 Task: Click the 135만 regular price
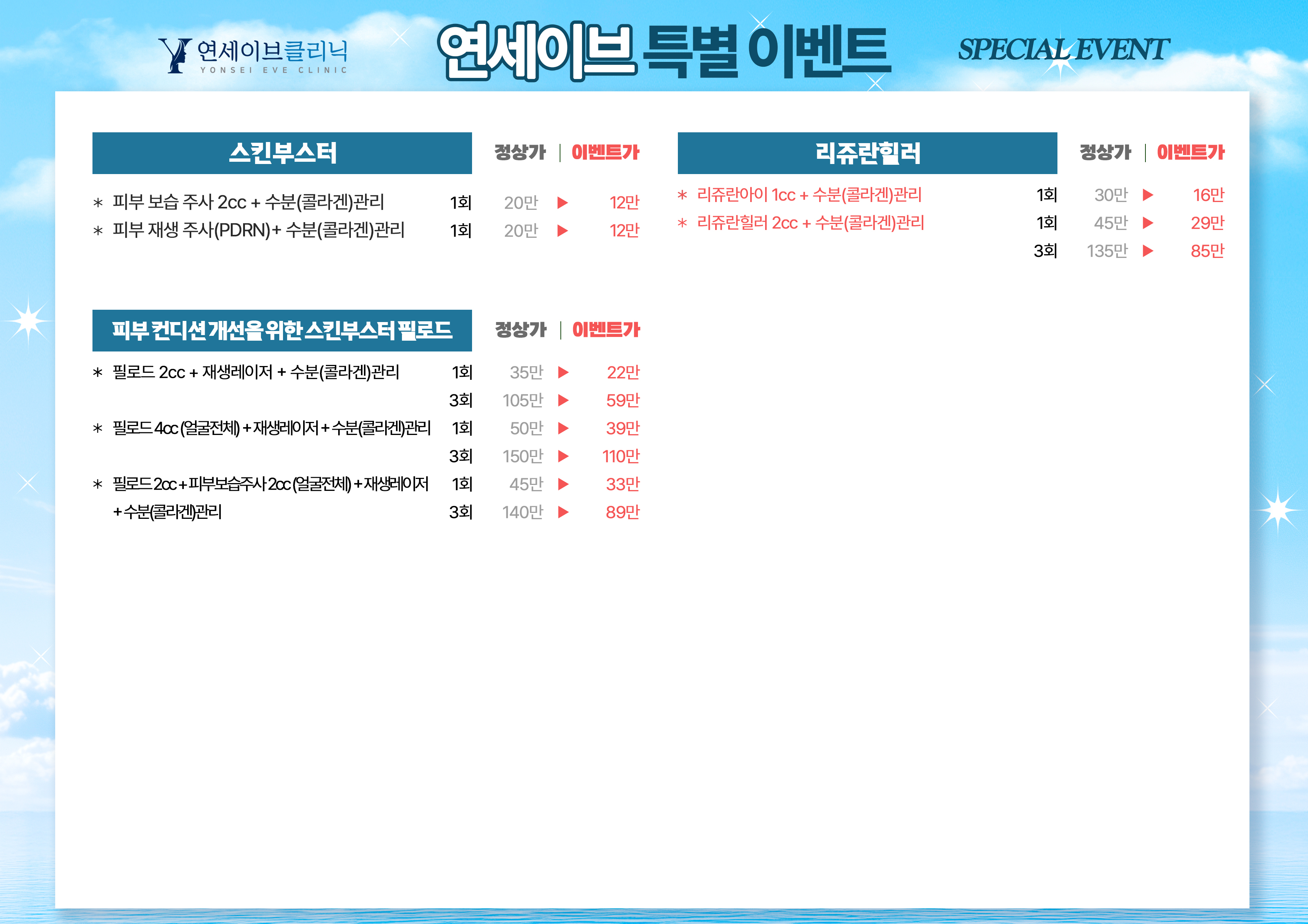point(1107,250)
